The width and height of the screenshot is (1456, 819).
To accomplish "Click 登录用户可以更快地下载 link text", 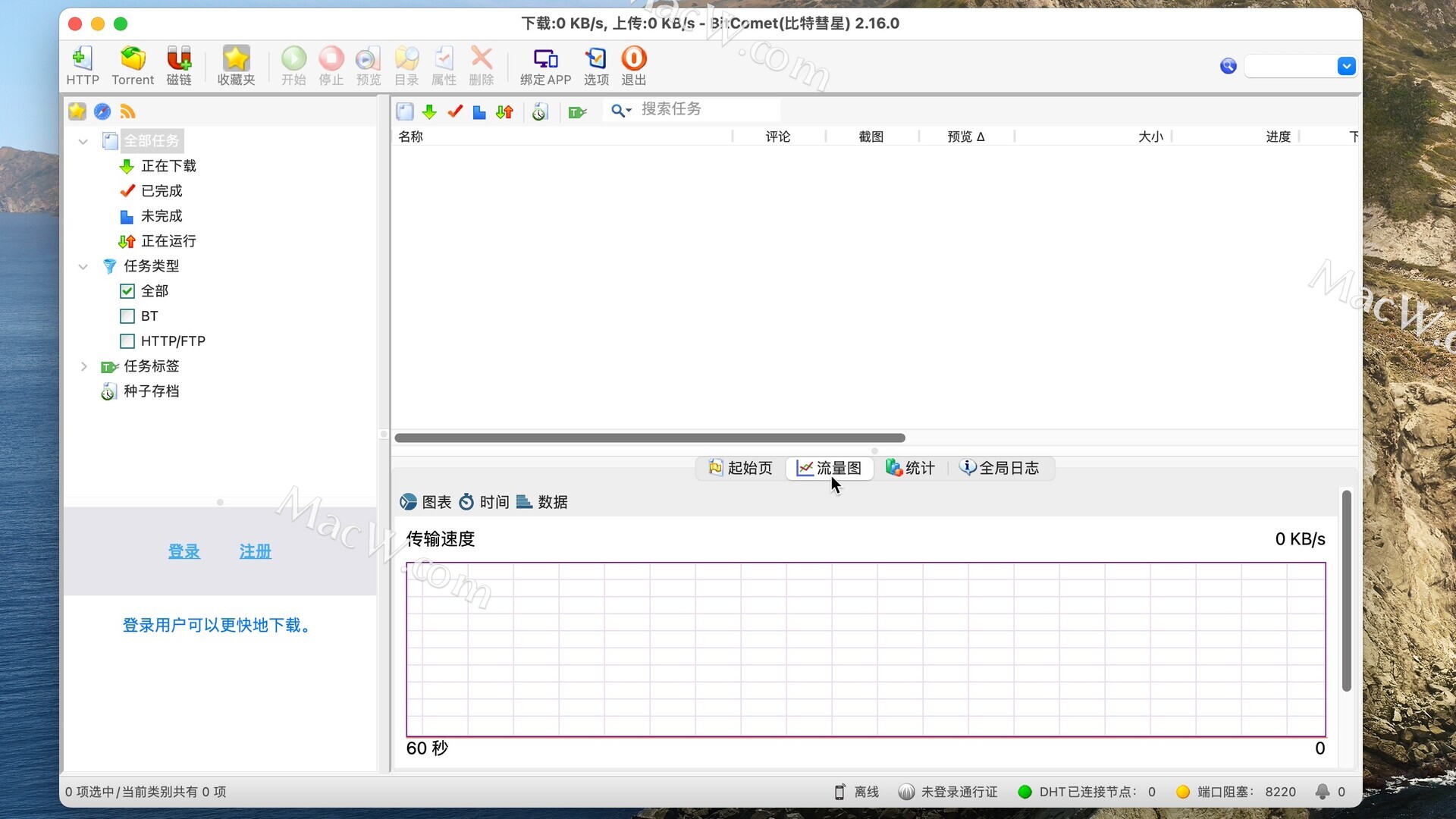I will pyautogui.click(x=216, y=626).
